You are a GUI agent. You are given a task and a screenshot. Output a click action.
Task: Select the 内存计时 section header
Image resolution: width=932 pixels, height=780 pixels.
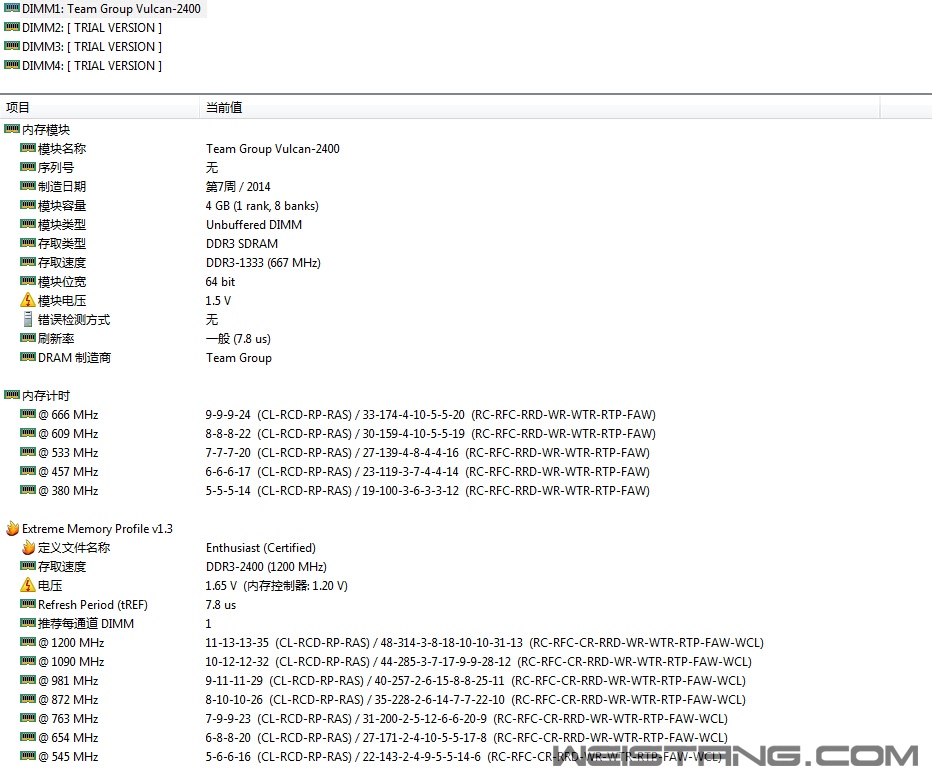[46, 396]
